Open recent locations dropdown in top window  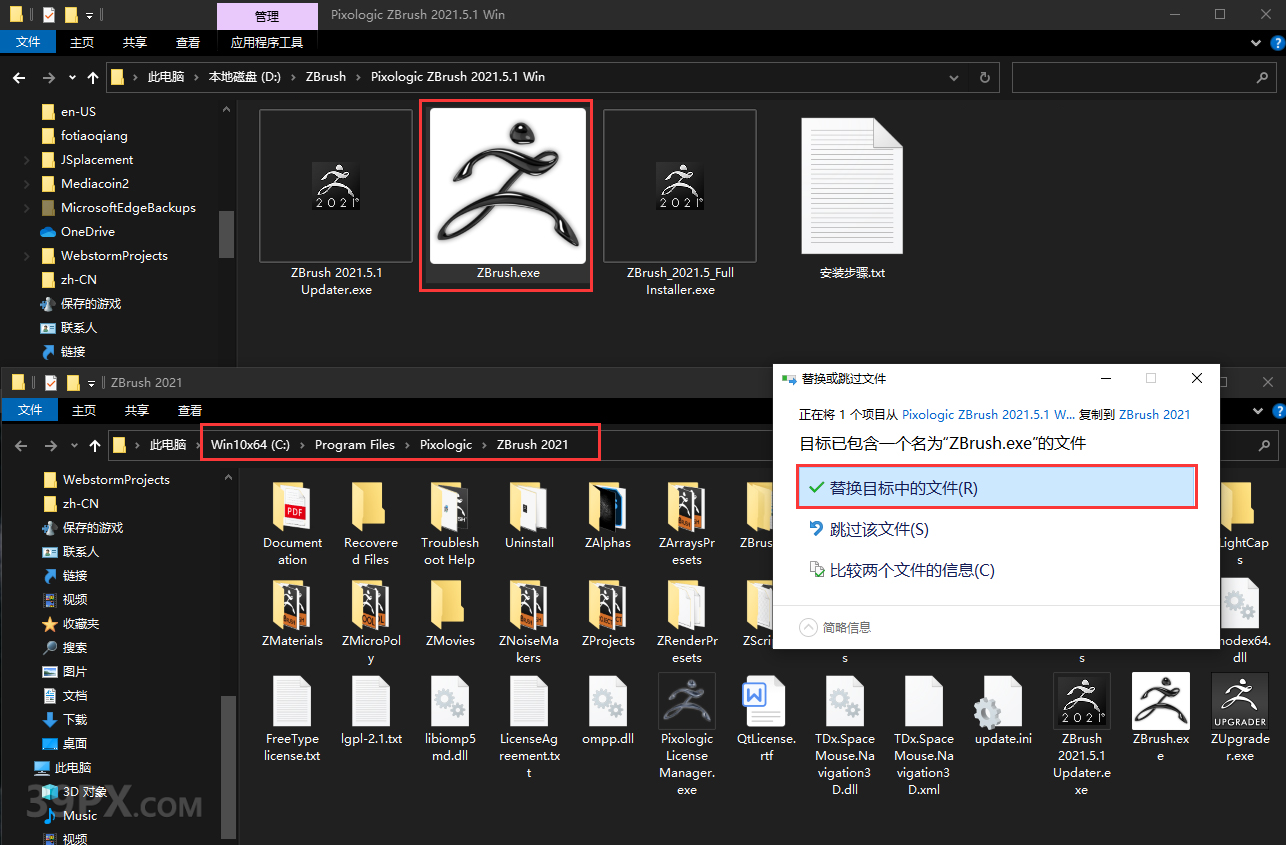coord(72,77)
